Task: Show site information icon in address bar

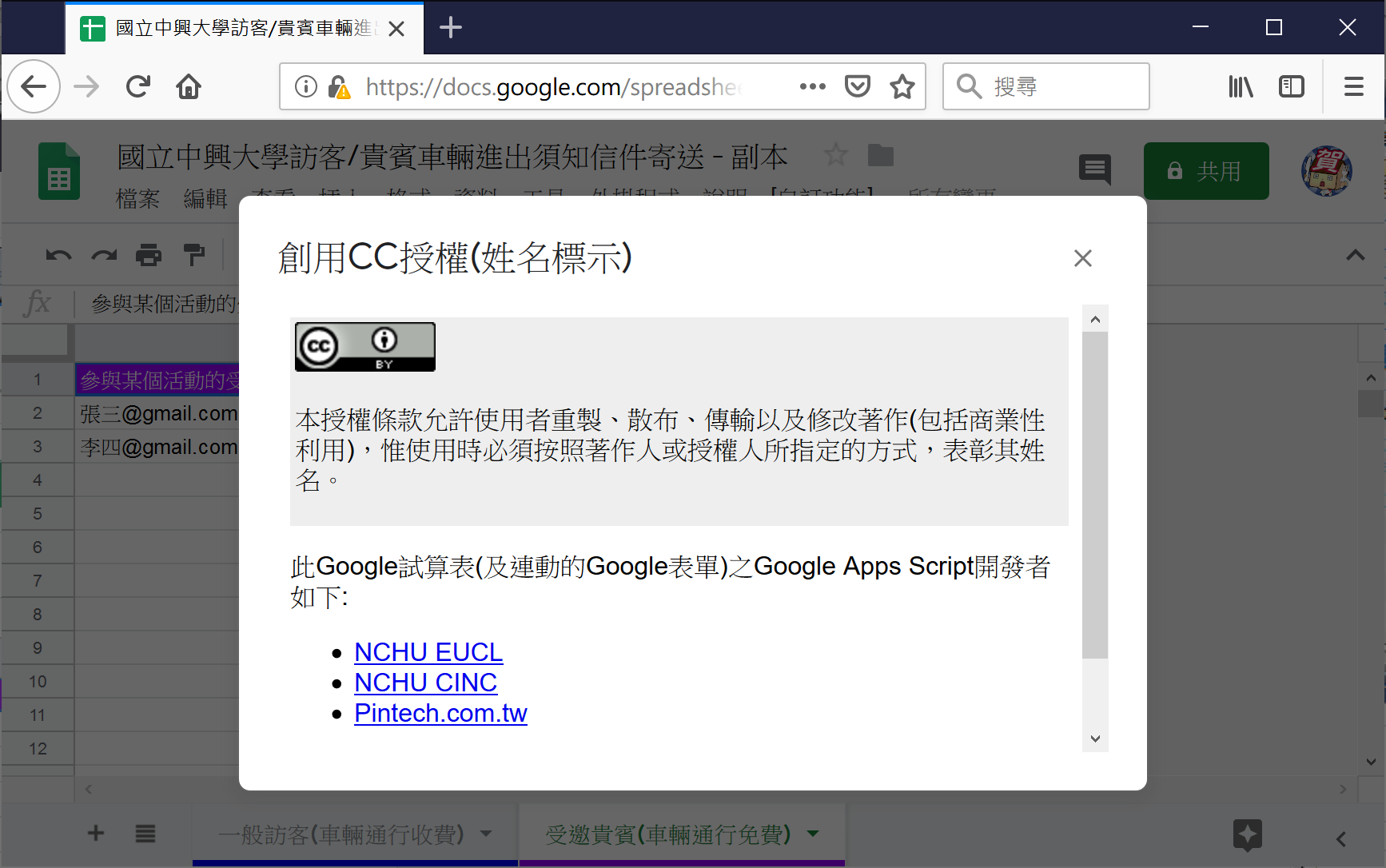Action: click(306, 86)
